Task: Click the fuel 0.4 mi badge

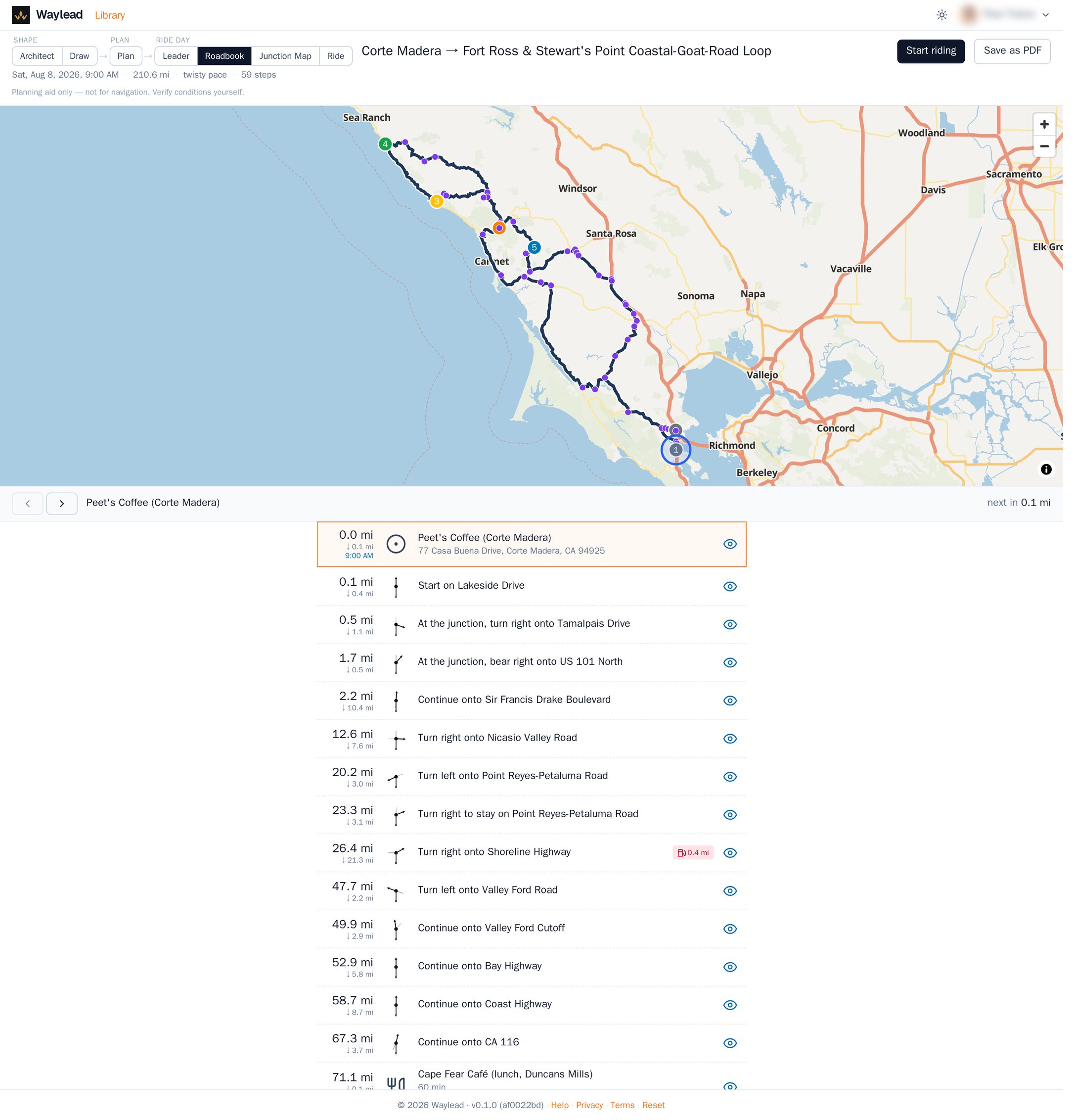Action: coord(693,852)
